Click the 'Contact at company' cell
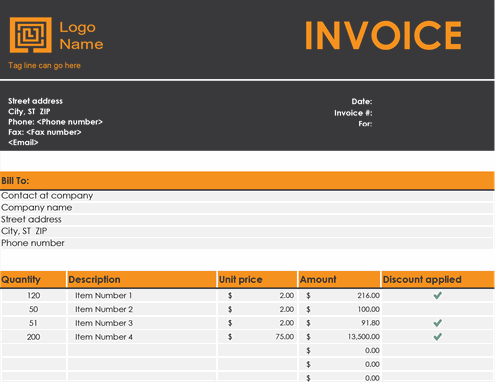 tap(247, 196)
